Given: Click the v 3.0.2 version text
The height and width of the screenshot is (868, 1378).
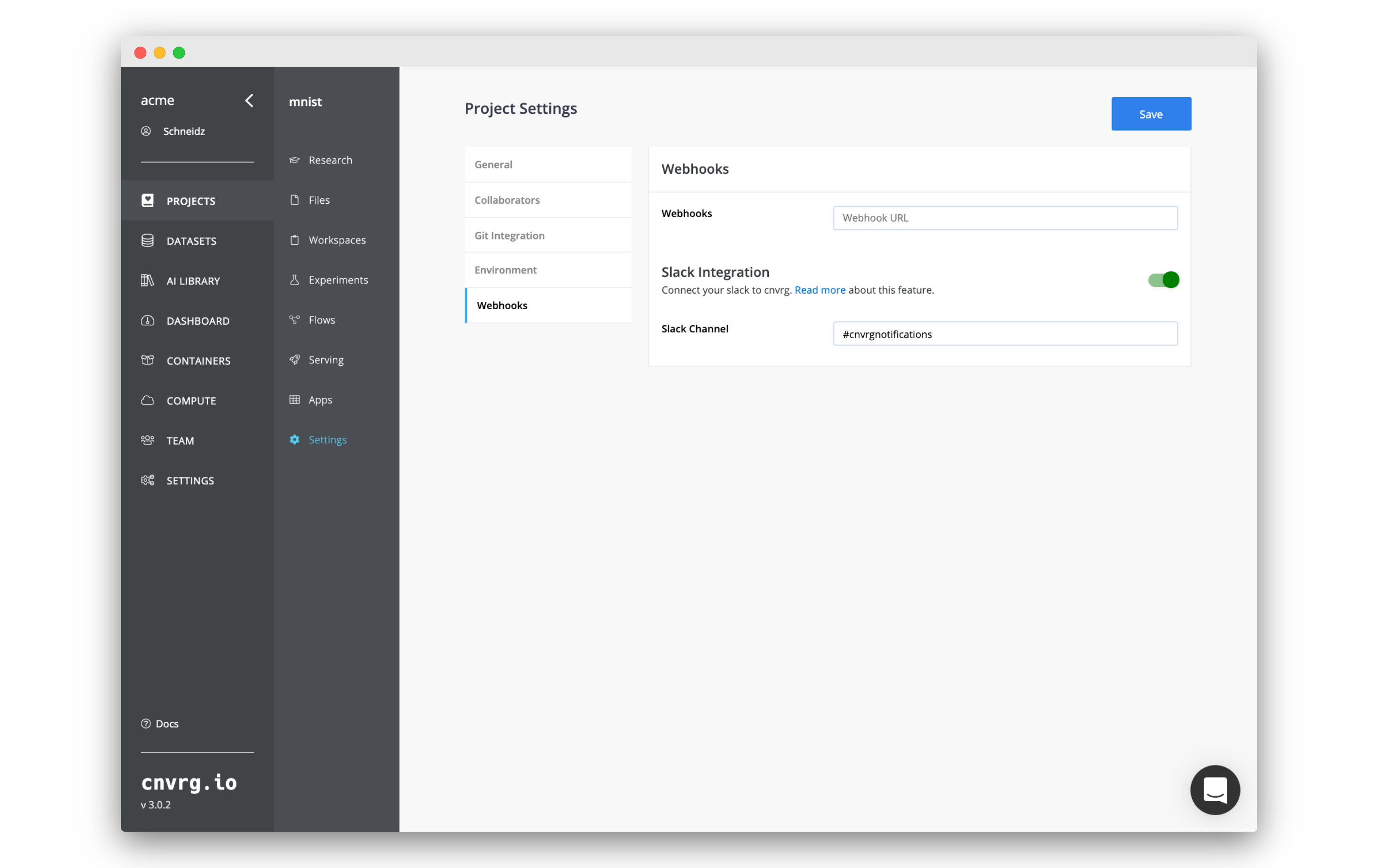Looking at the screenshot, I should pos(156,805).
